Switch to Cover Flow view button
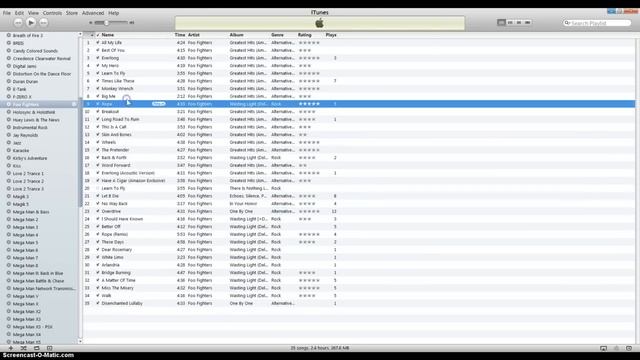 click(x=527, y=22)
